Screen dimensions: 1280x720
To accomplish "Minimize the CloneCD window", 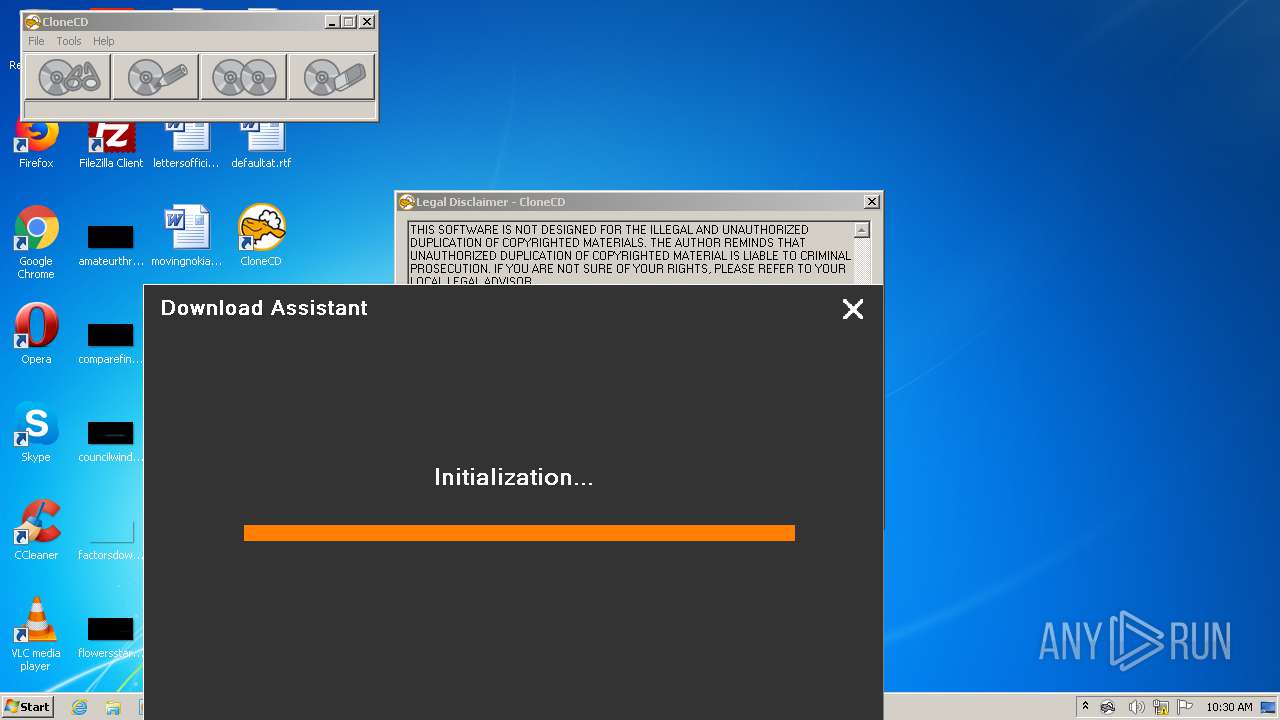I will (x=331, y=22).
